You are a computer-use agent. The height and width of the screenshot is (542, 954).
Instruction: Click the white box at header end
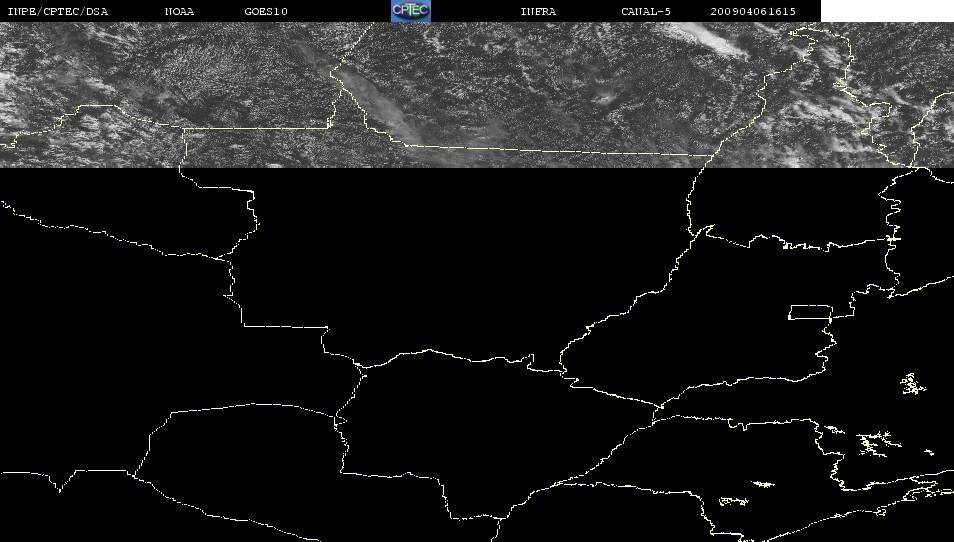(887, 11)
